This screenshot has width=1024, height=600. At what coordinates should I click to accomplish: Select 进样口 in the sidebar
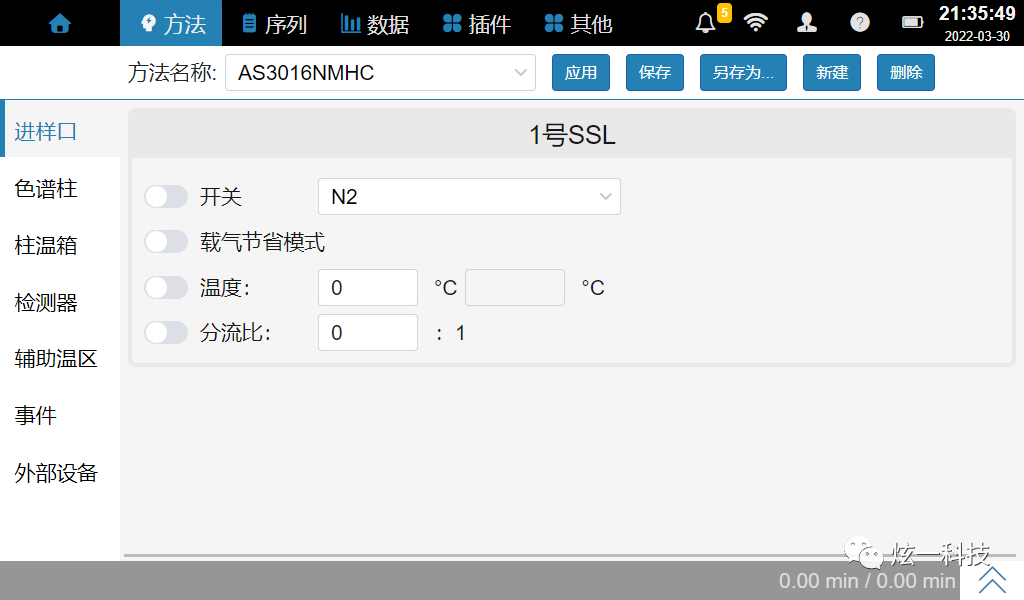[x=60, y=131]
